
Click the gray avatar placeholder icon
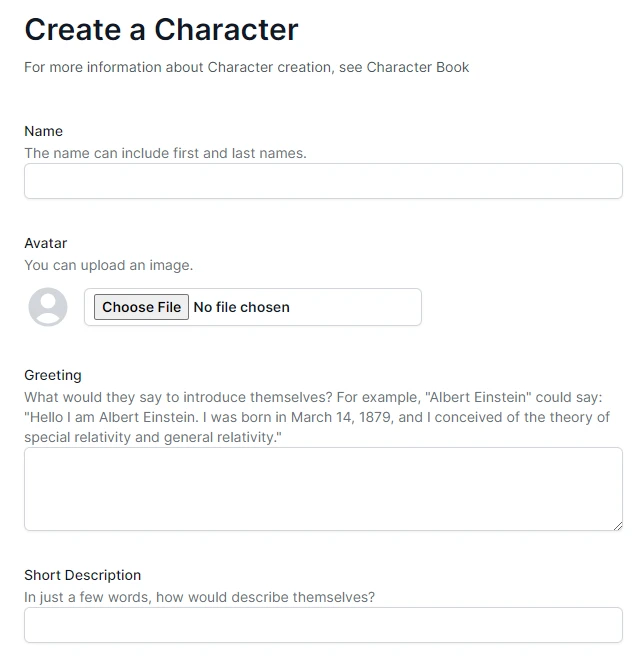pos(48,307)
